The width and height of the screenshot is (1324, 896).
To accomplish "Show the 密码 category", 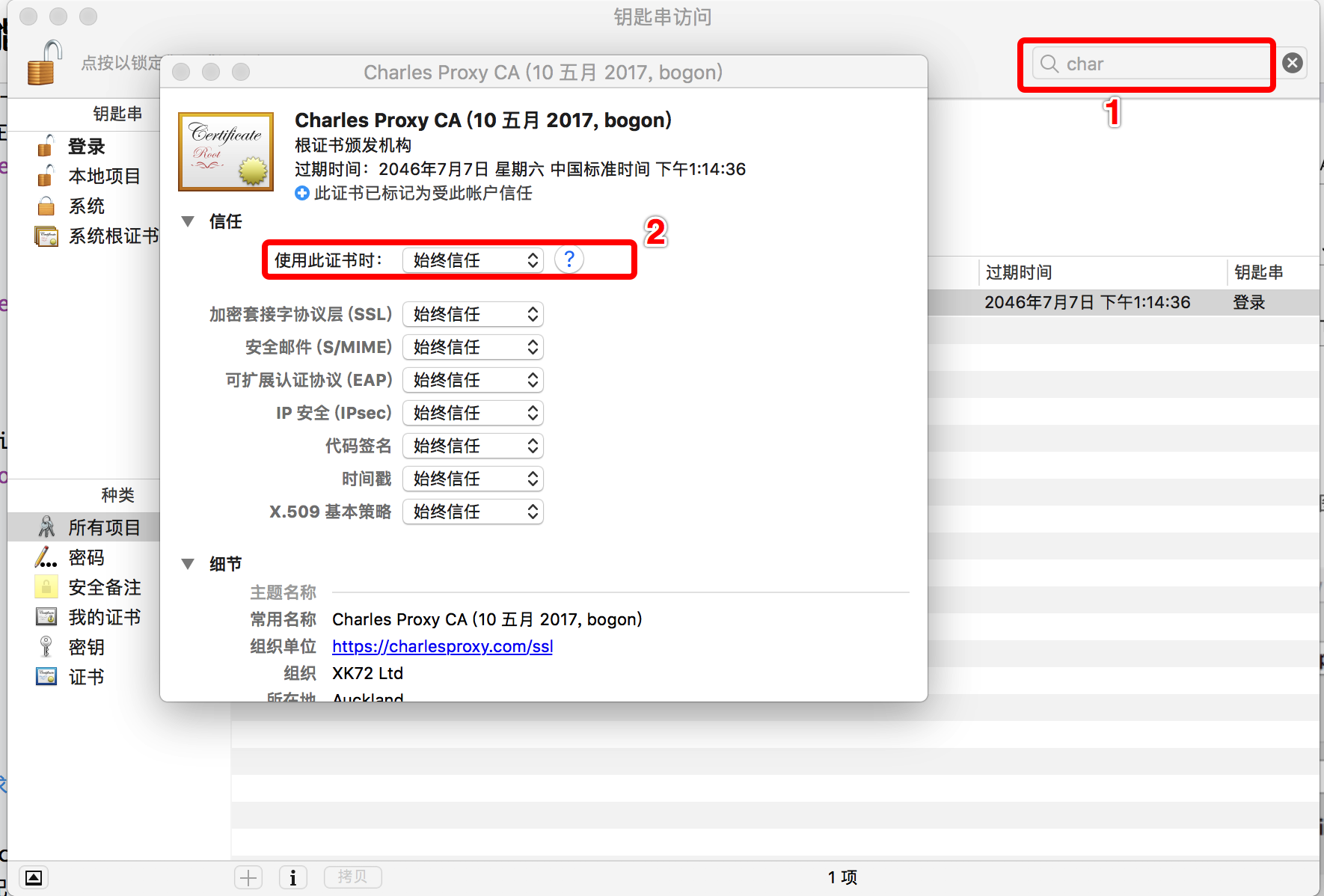I will pos(87,557).
